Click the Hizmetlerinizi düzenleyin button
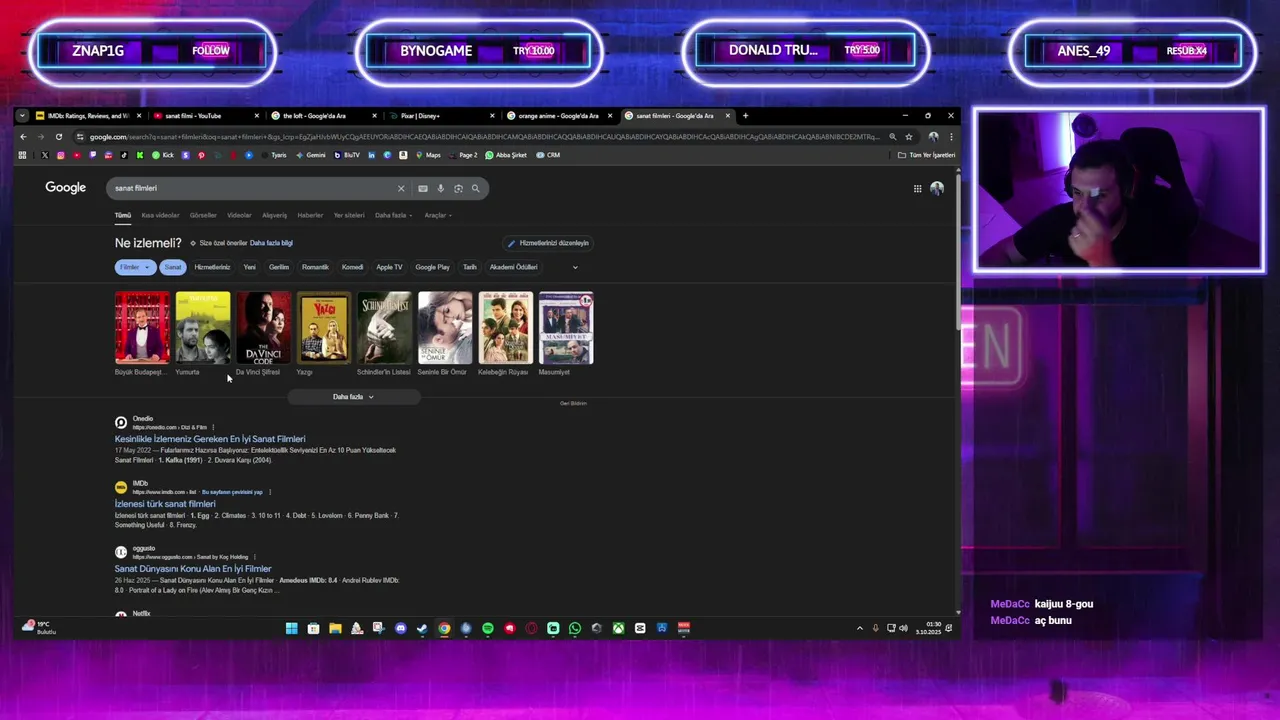Viewport: 1280px width, 720px height. click(548, 243)
